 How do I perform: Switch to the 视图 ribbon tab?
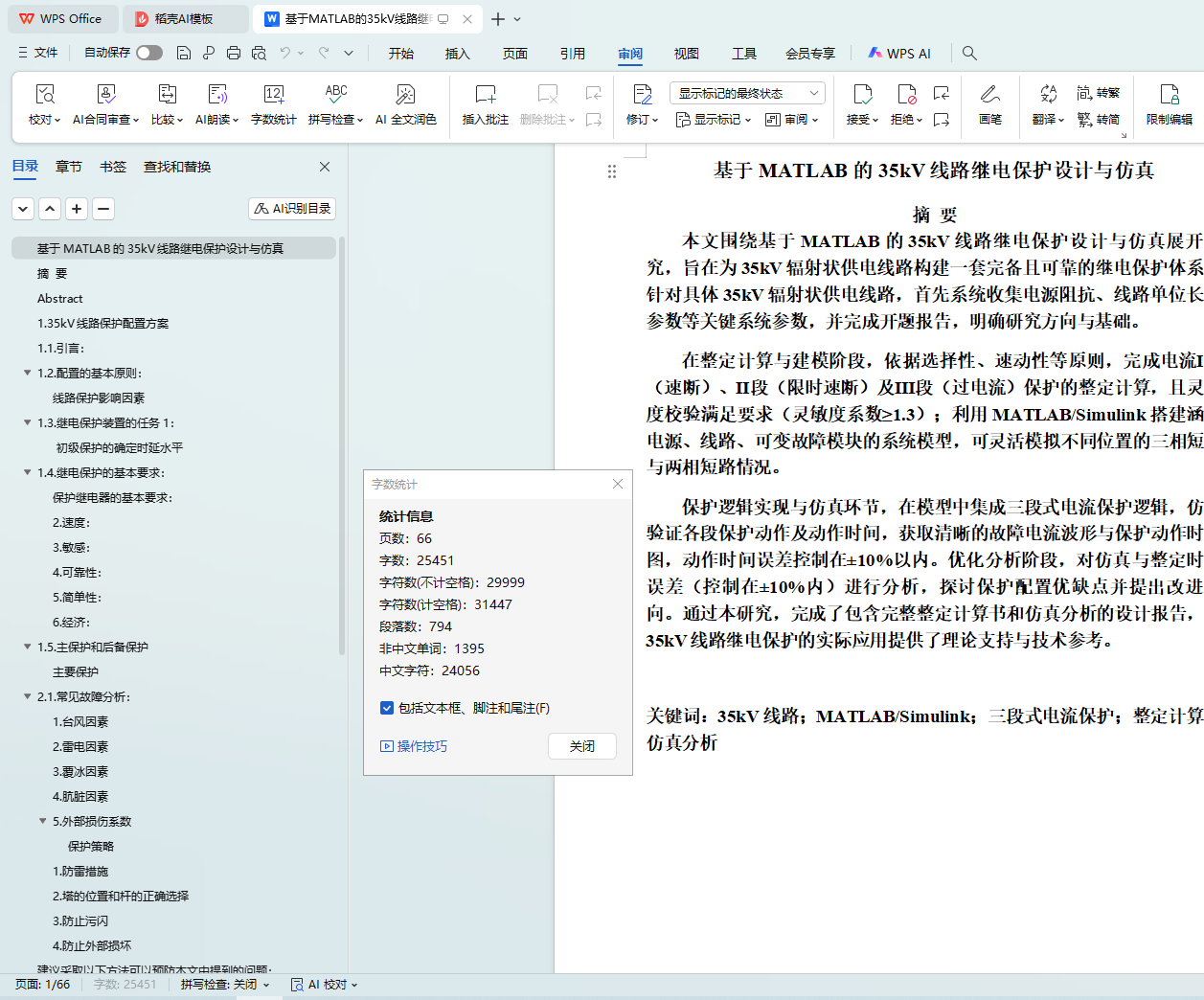coord(686,54)
